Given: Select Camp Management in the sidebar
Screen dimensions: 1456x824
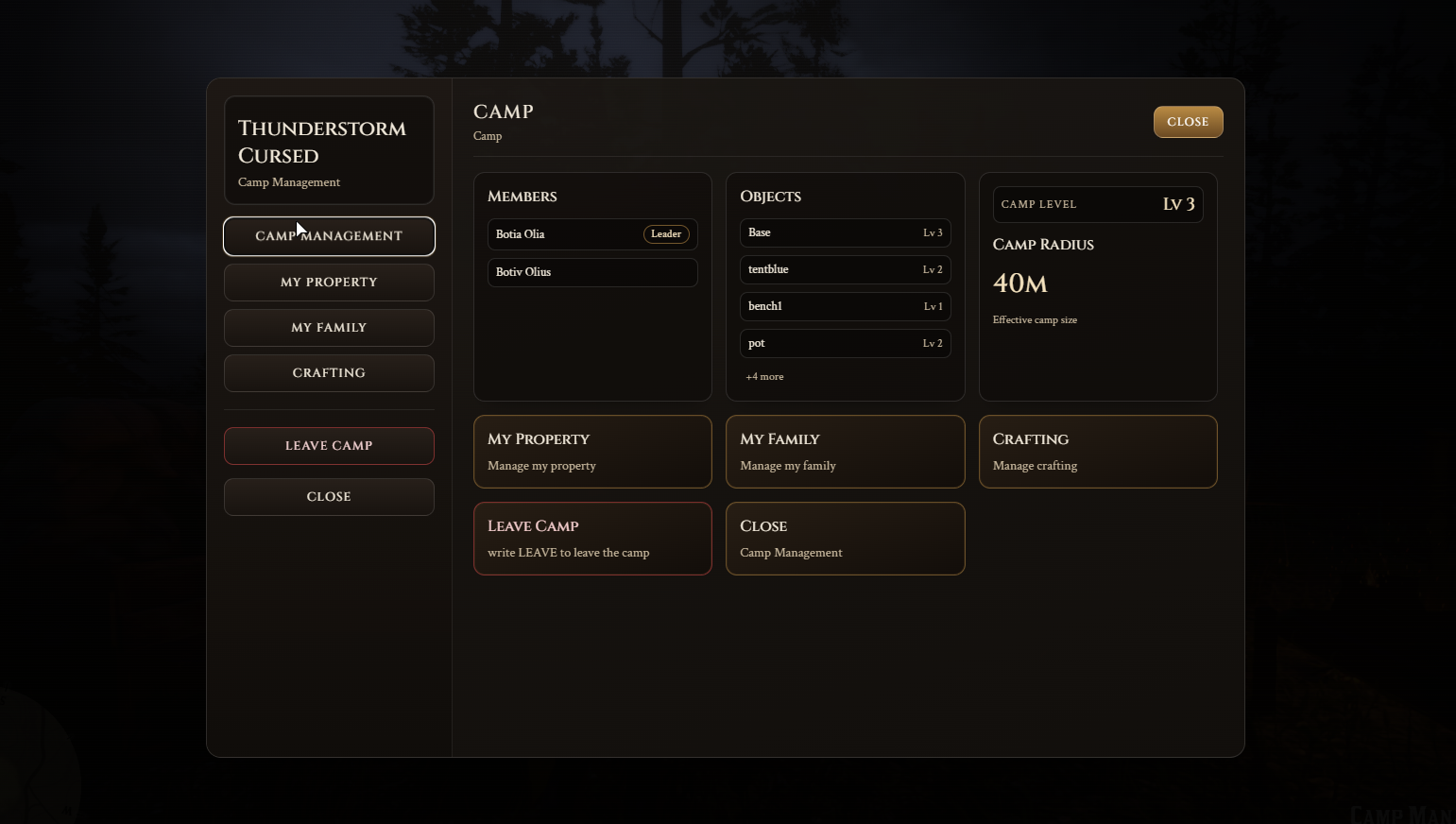Looking at the screenshot, I should (329, 236).
